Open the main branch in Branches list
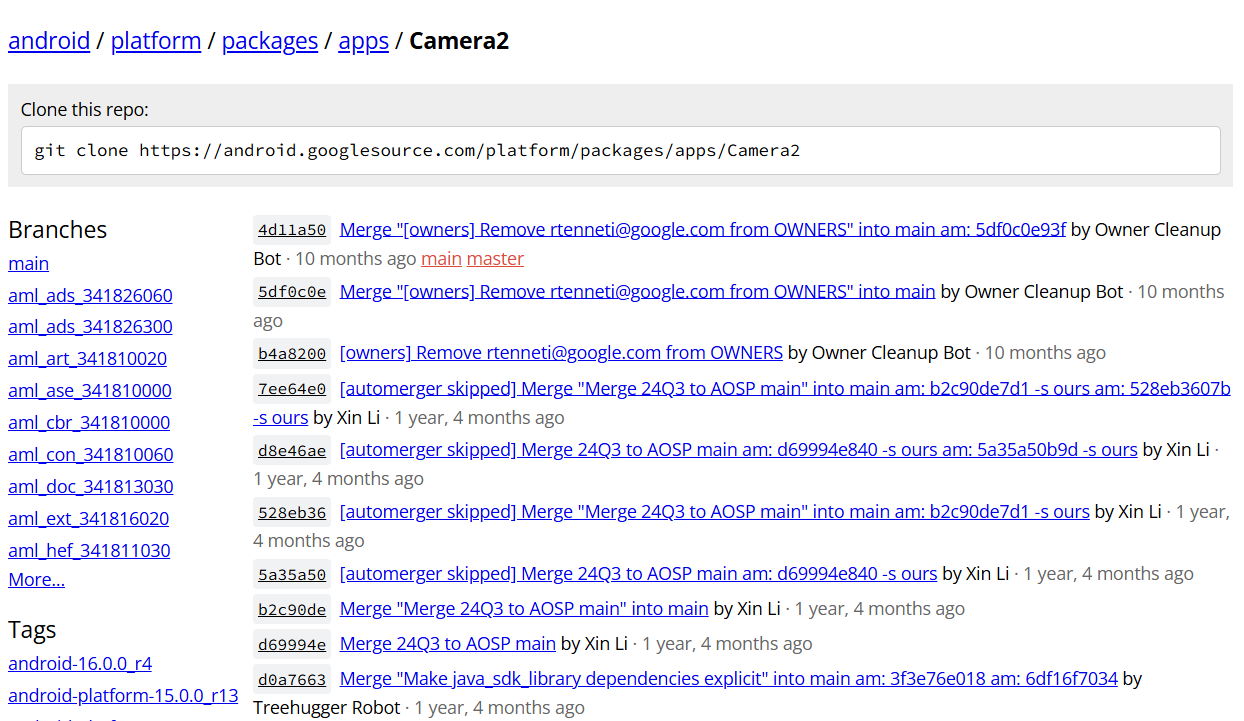1244x721 pixels. (28, 263)
